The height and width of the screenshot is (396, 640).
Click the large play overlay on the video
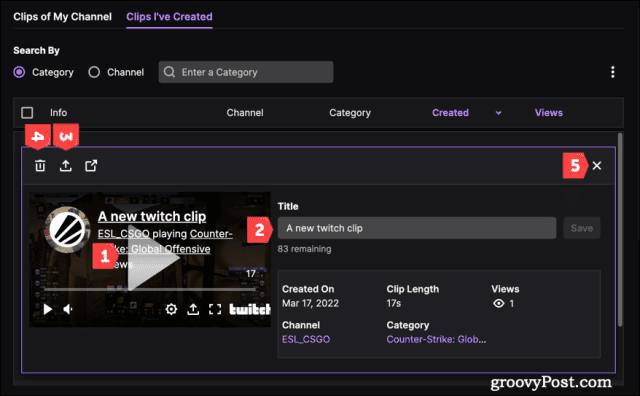pos(153,257)
